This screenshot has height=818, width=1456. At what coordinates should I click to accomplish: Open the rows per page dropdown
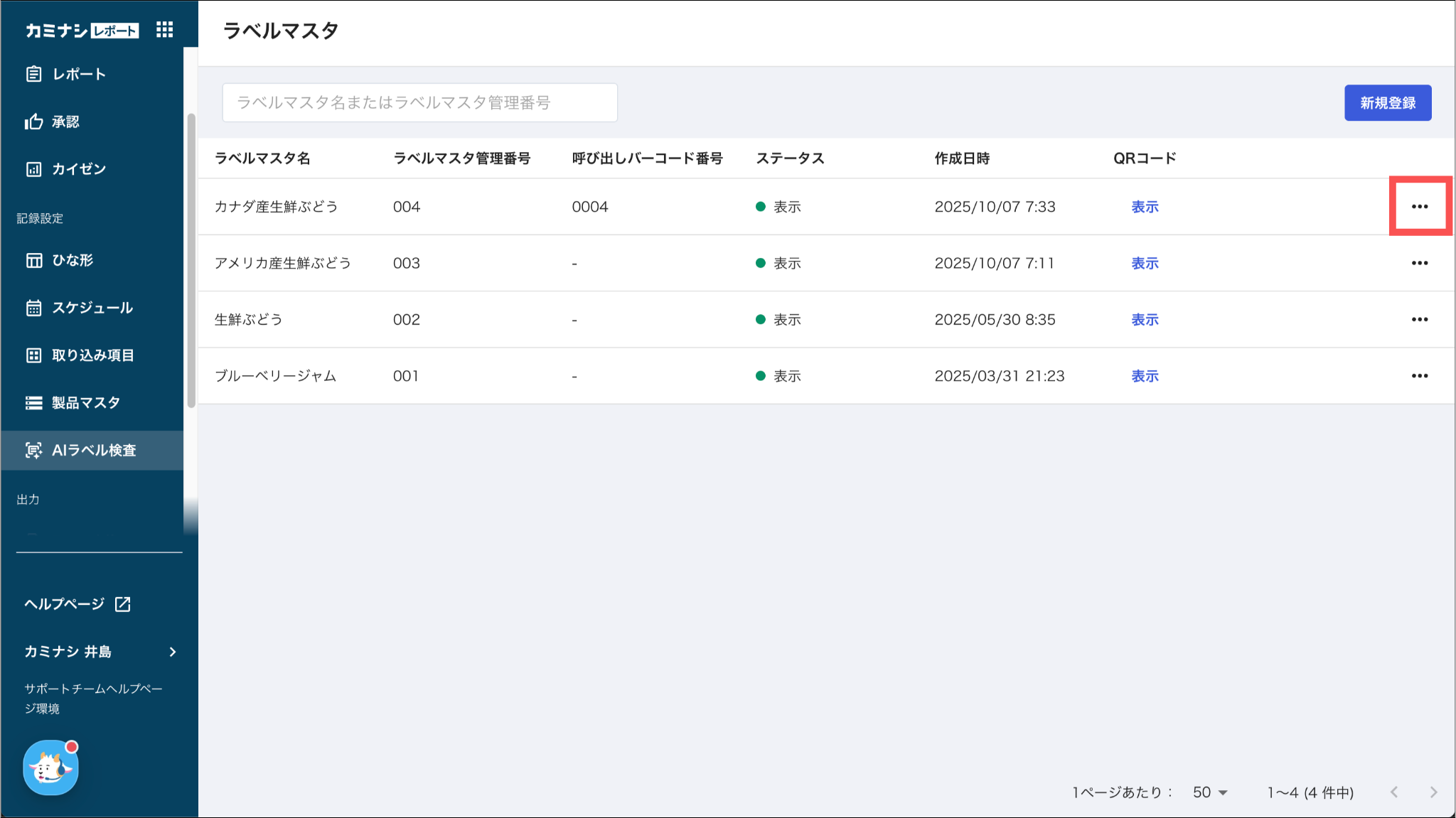(x=1210, y=792)
